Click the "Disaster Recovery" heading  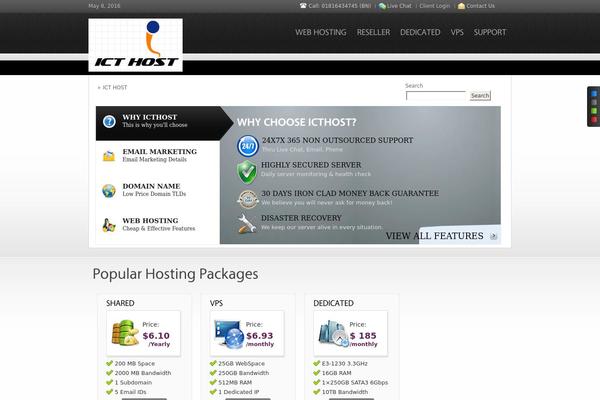click(301, 218)
